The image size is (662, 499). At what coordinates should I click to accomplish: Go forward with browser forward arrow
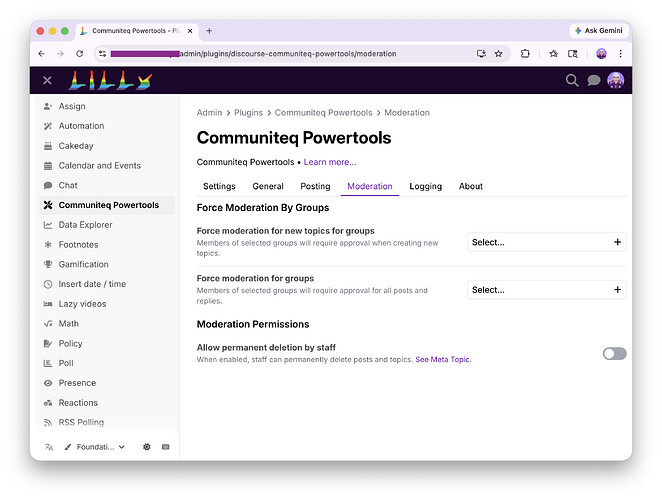[60, 54]
